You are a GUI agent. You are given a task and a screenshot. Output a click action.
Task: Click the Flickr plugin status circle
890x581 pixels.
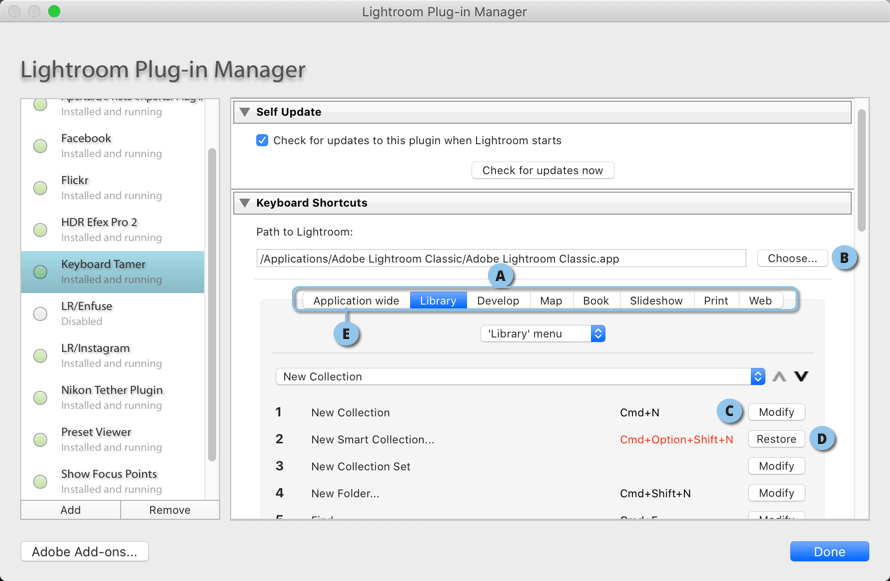(40, 188)
